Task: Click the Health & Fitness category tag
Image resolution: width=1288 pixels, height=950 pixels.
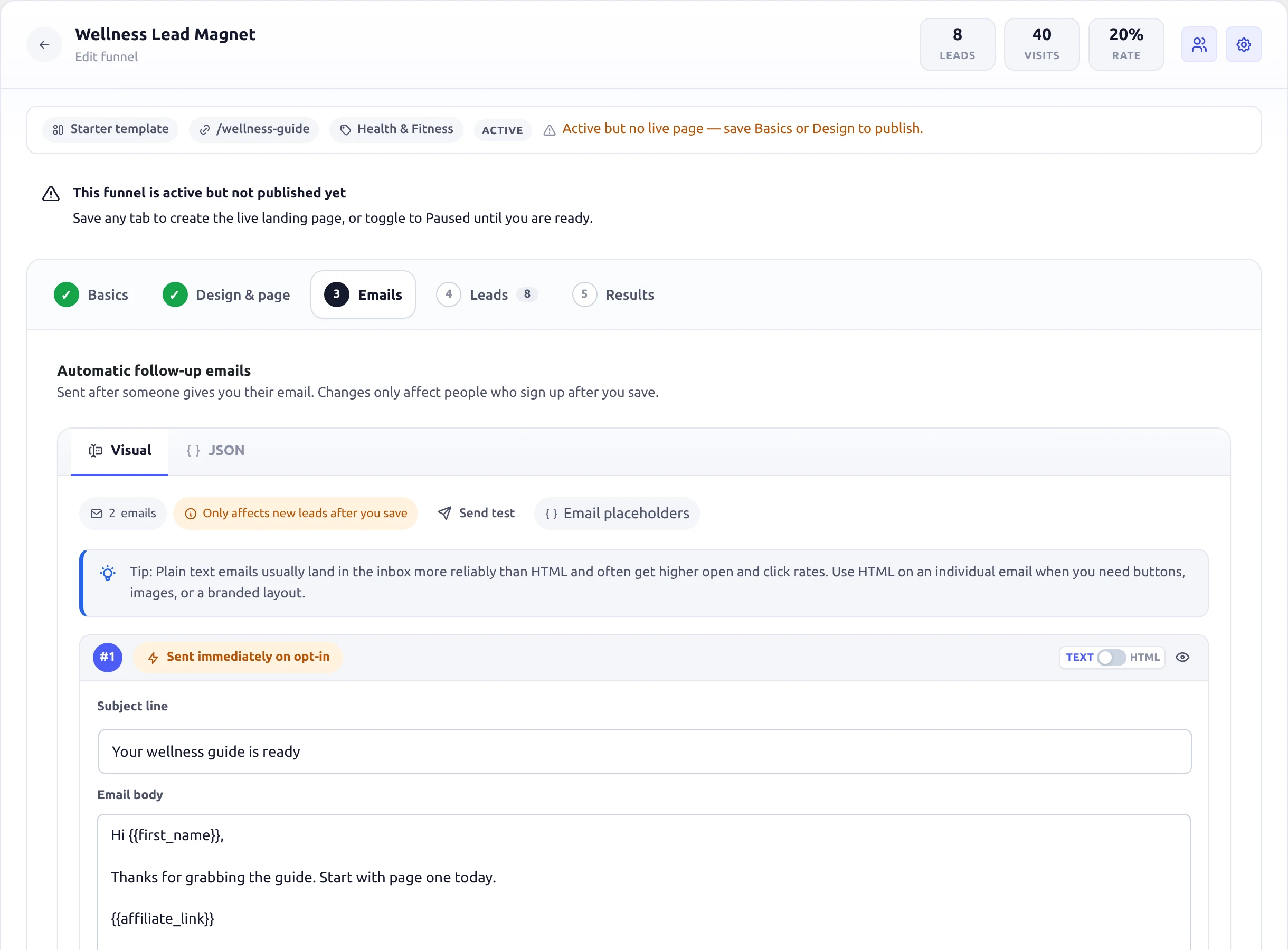Action: pyautogui.click(x=396, y=129)
